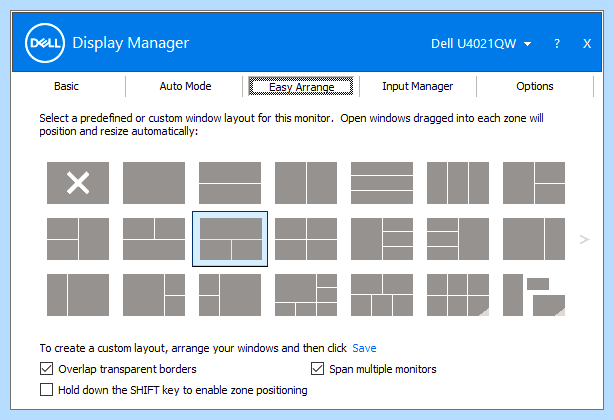Choose the three equal columns layout

click(458, 183)
